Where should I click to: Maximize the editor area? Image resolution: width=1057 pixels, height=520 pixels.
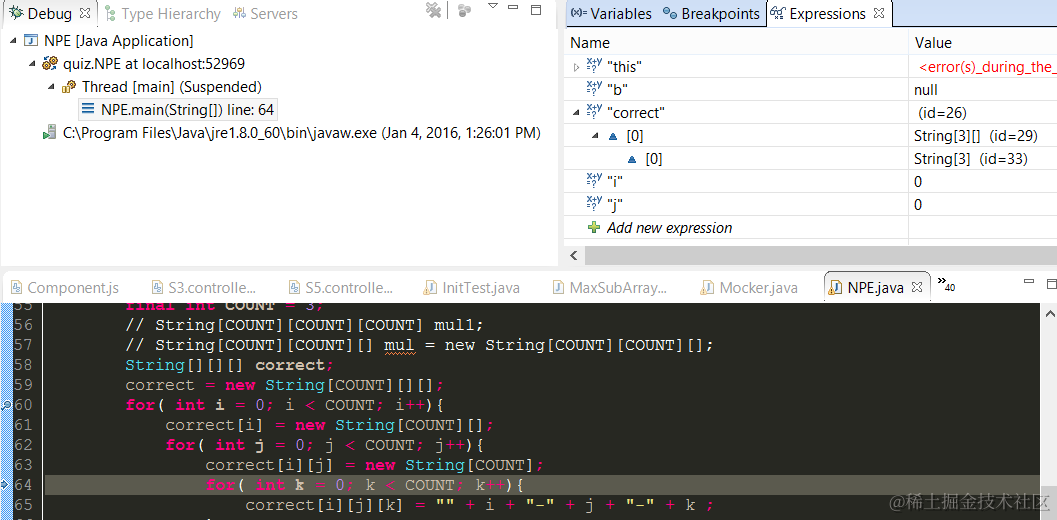(1051, 283)
